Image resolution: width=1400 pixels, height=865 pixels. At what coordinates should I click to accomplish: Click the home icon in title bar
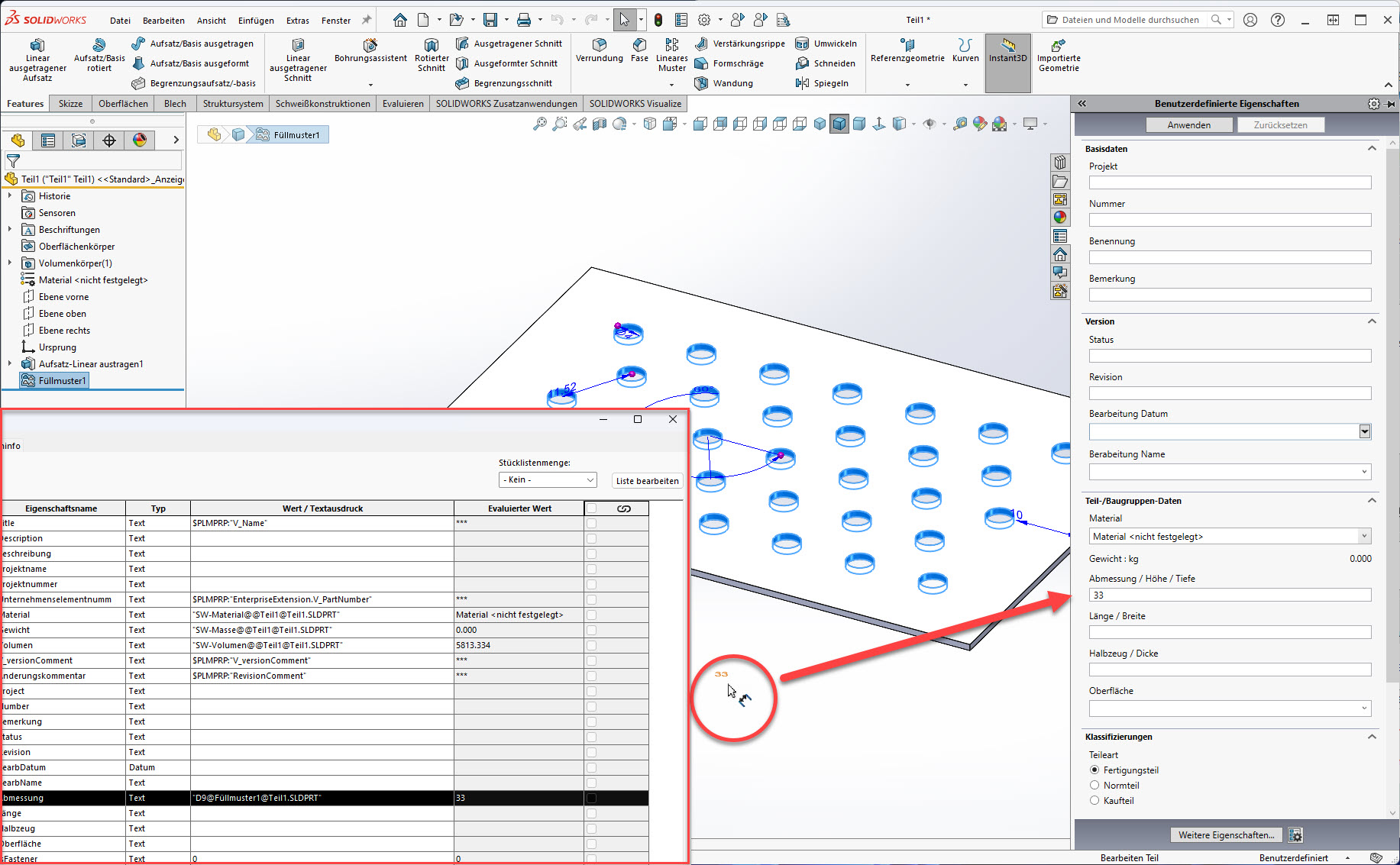pyautogui.click(x=400, y=20)
